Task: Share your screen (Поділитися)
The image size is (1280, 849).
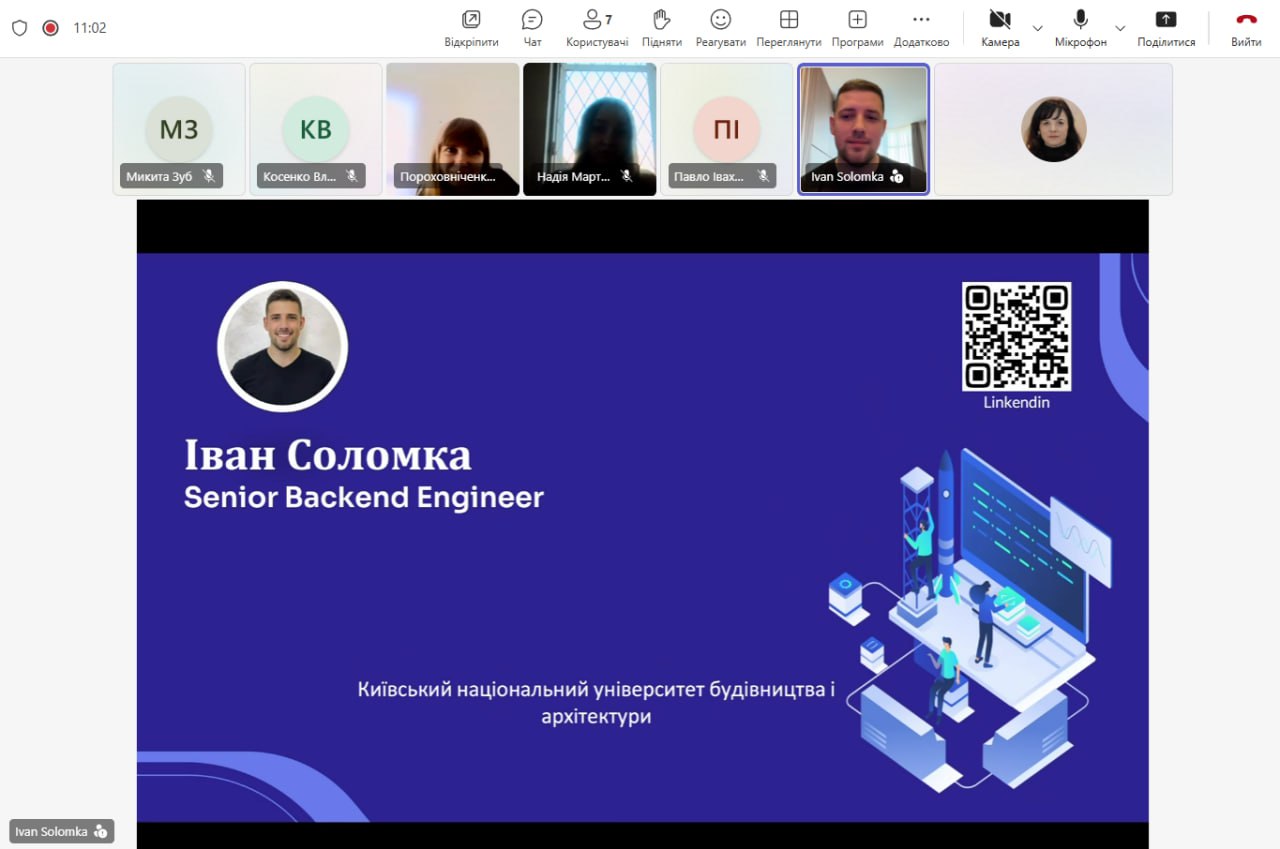Action: pos(1166,28)
